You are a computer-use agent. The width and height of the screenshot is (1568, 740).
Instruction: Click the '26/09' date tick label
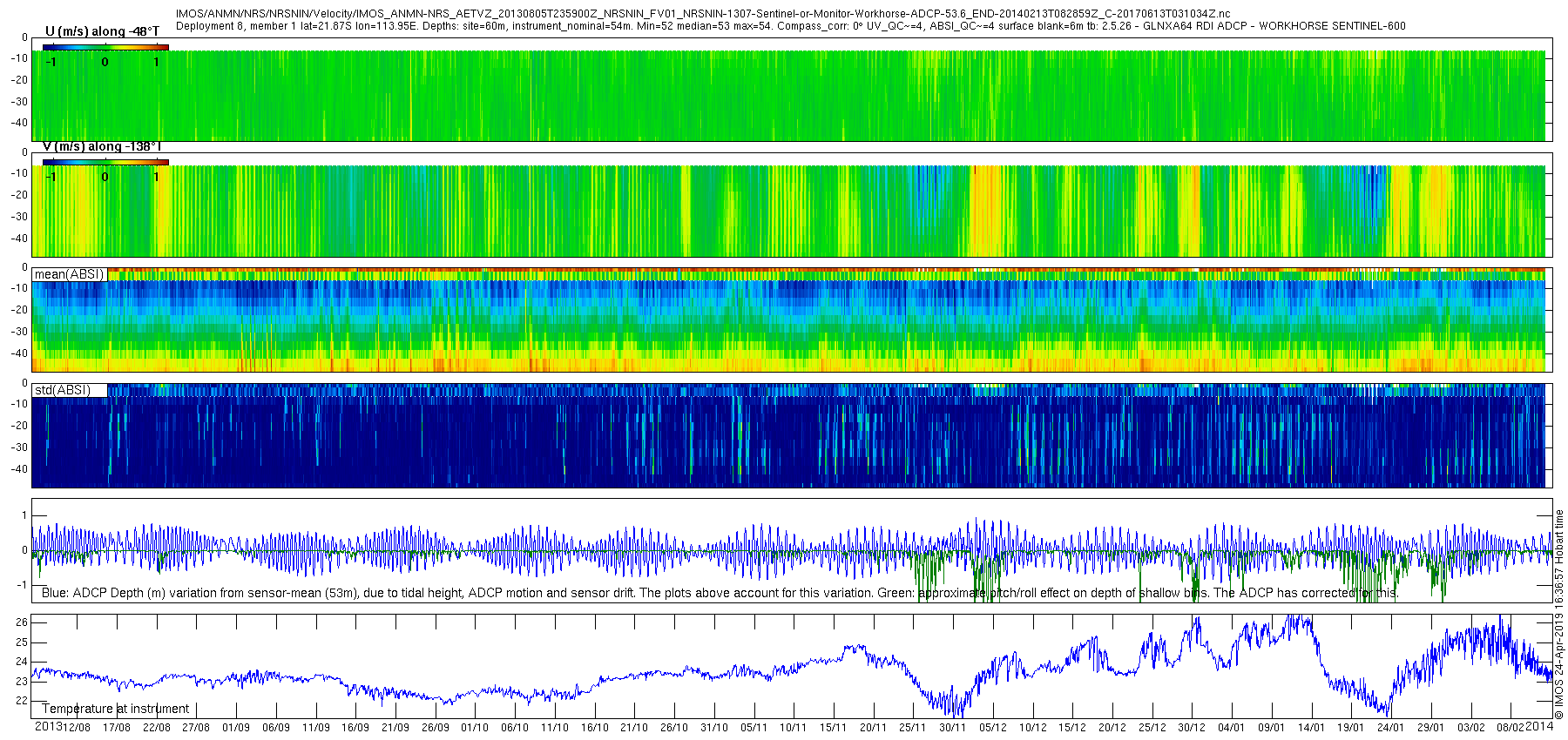436,728
